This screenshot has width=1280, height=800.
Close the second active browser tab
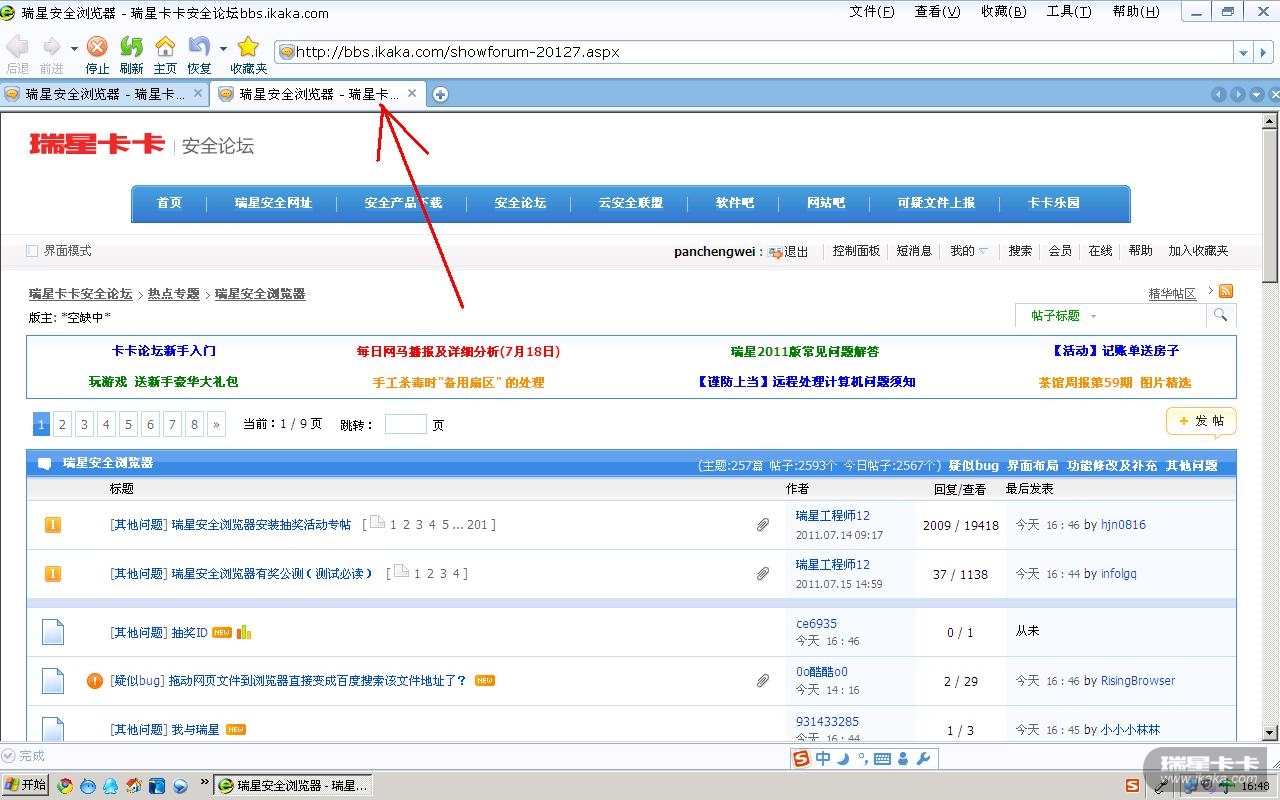tap(412, 93)
